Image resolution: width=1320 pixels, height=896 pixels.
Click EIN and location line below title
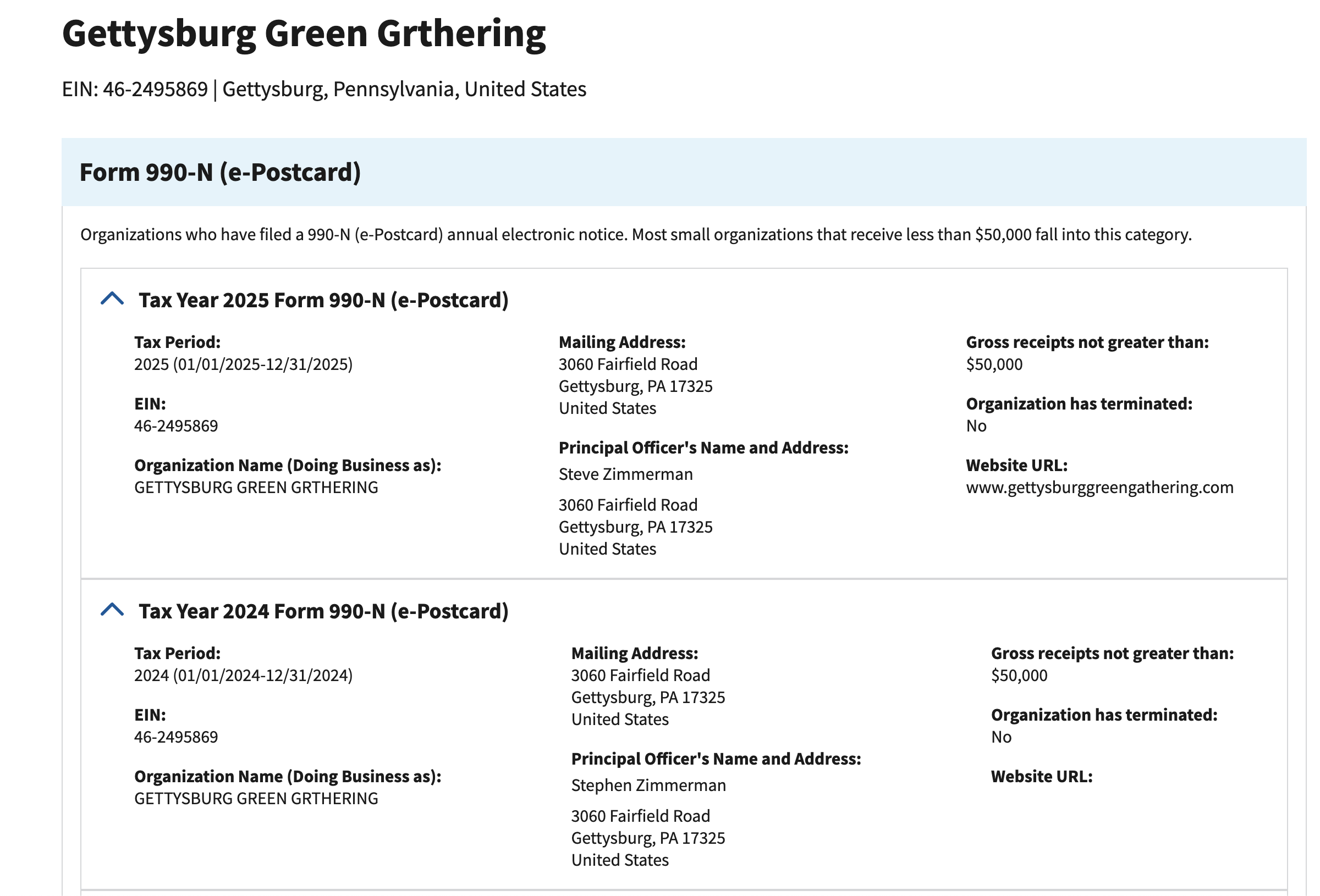click(x=324, y=89)
